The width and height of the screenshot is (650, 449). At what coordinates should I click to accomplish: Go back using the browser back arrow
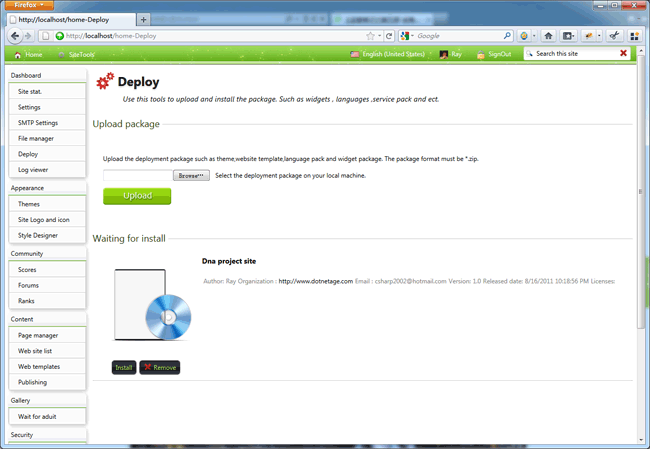coord(15,36)
